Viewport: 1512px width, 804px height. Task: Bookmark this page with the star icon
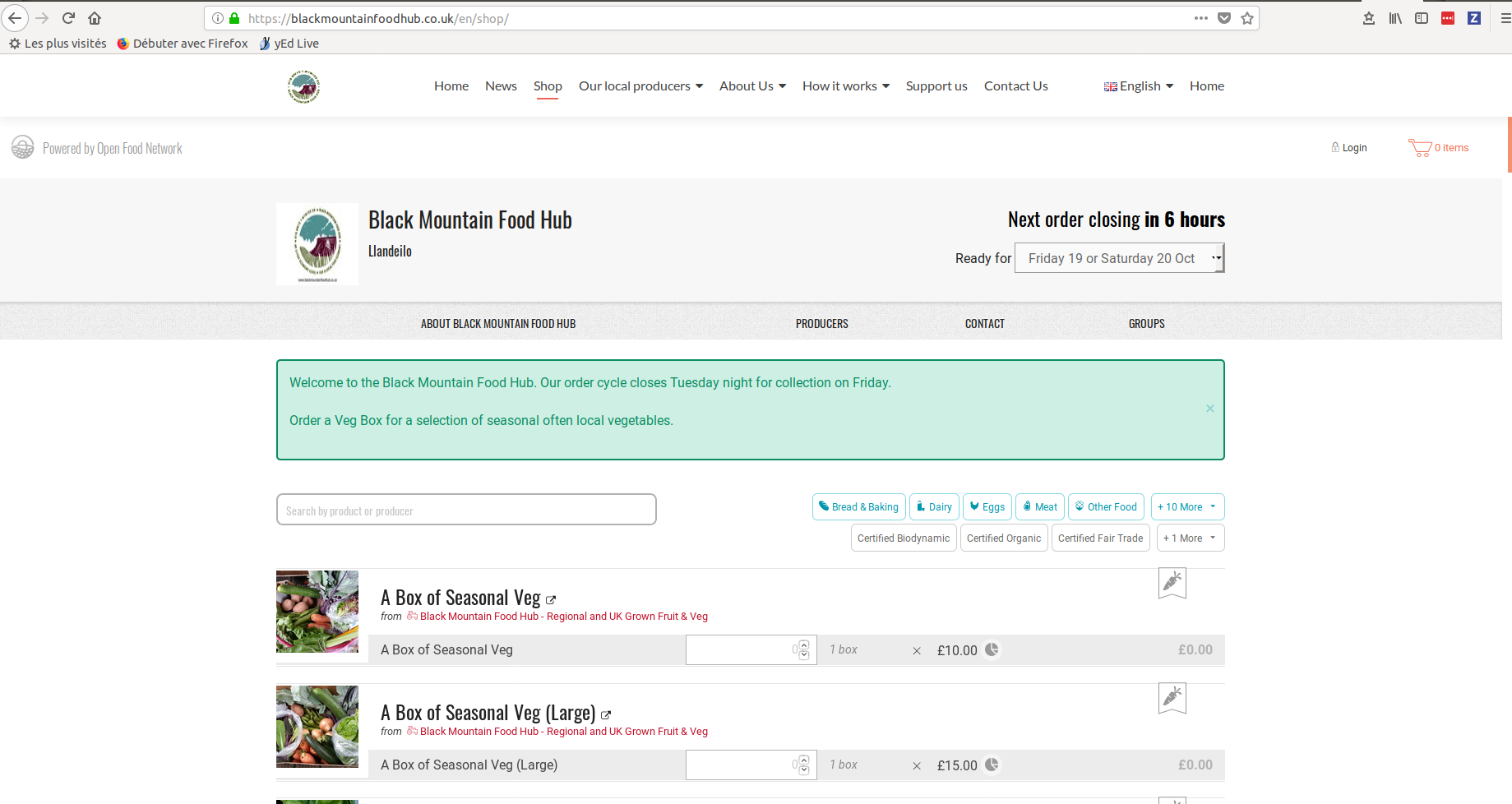coord(1247,18)
